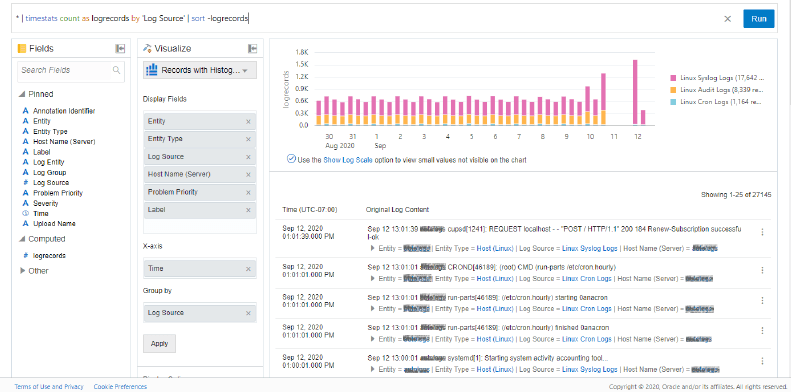Open actions menu for starting 0anacron record
The width and height of the screenshot is (791, 392).
[x=762, y=301]
